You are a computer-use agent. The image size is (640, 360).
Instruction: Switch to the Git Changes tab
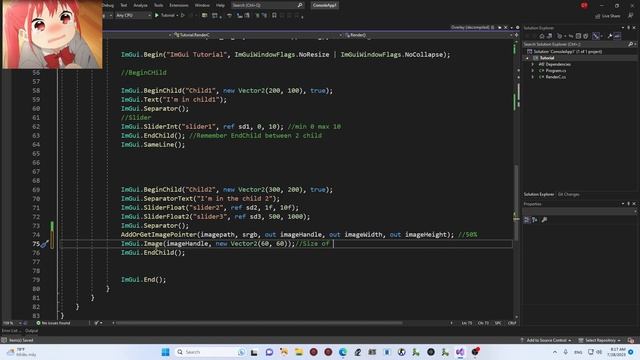[x=568, y=194]
